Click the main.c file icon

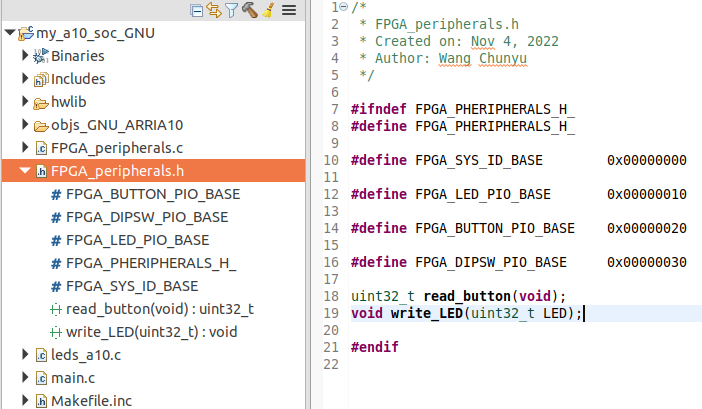(x=41, y=378)
